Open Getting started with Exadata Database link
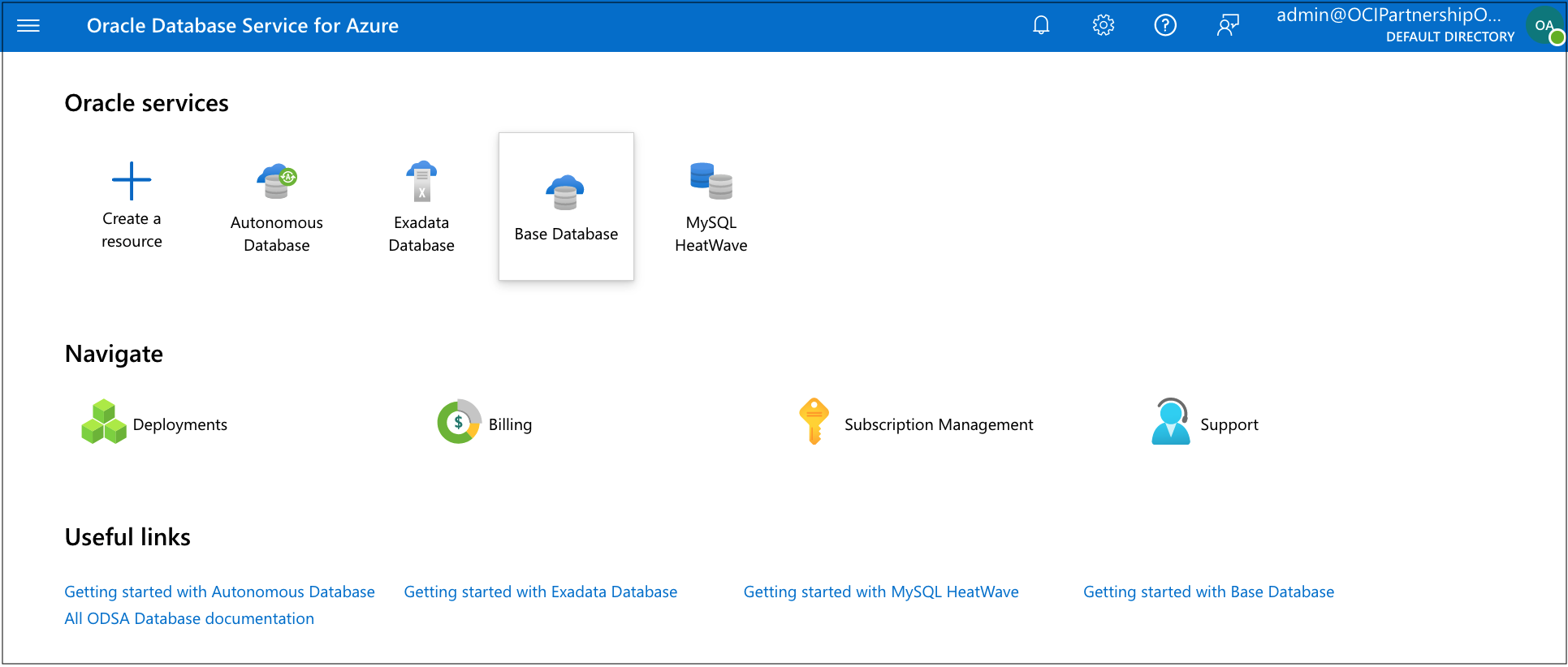 pos(540,592)
